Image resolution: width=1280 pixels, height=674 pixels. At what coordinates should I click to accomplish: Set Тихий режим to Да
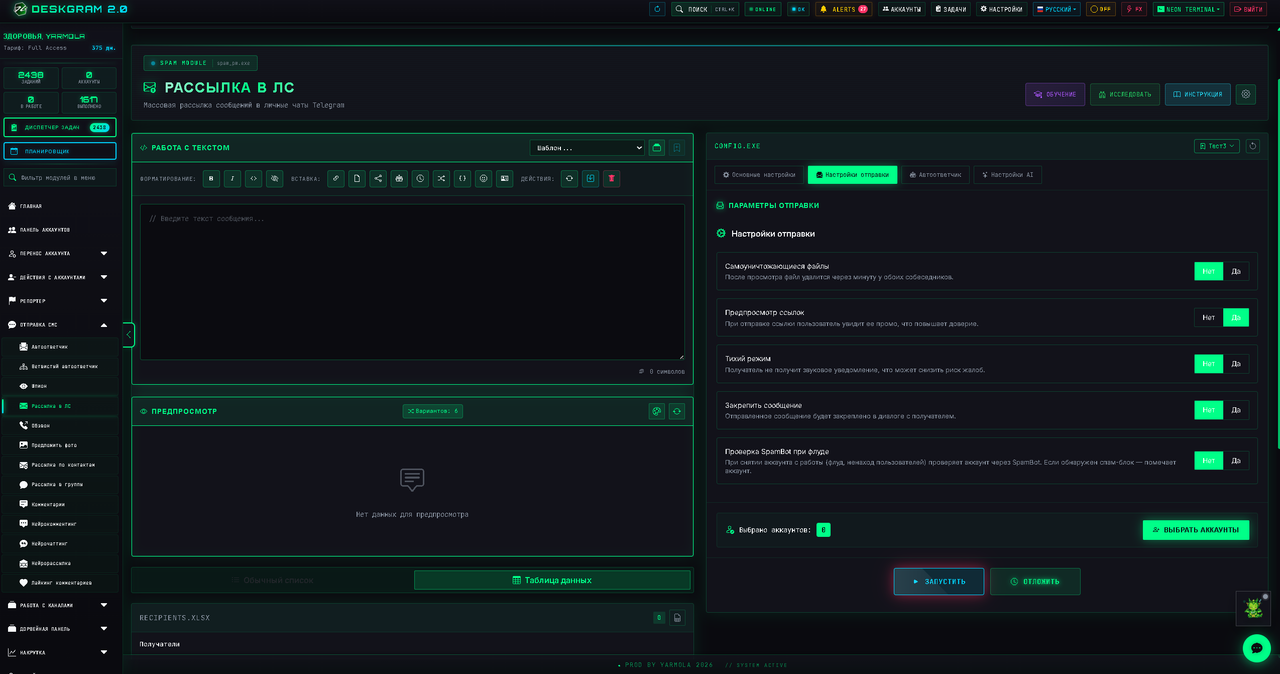(1236, 364)
